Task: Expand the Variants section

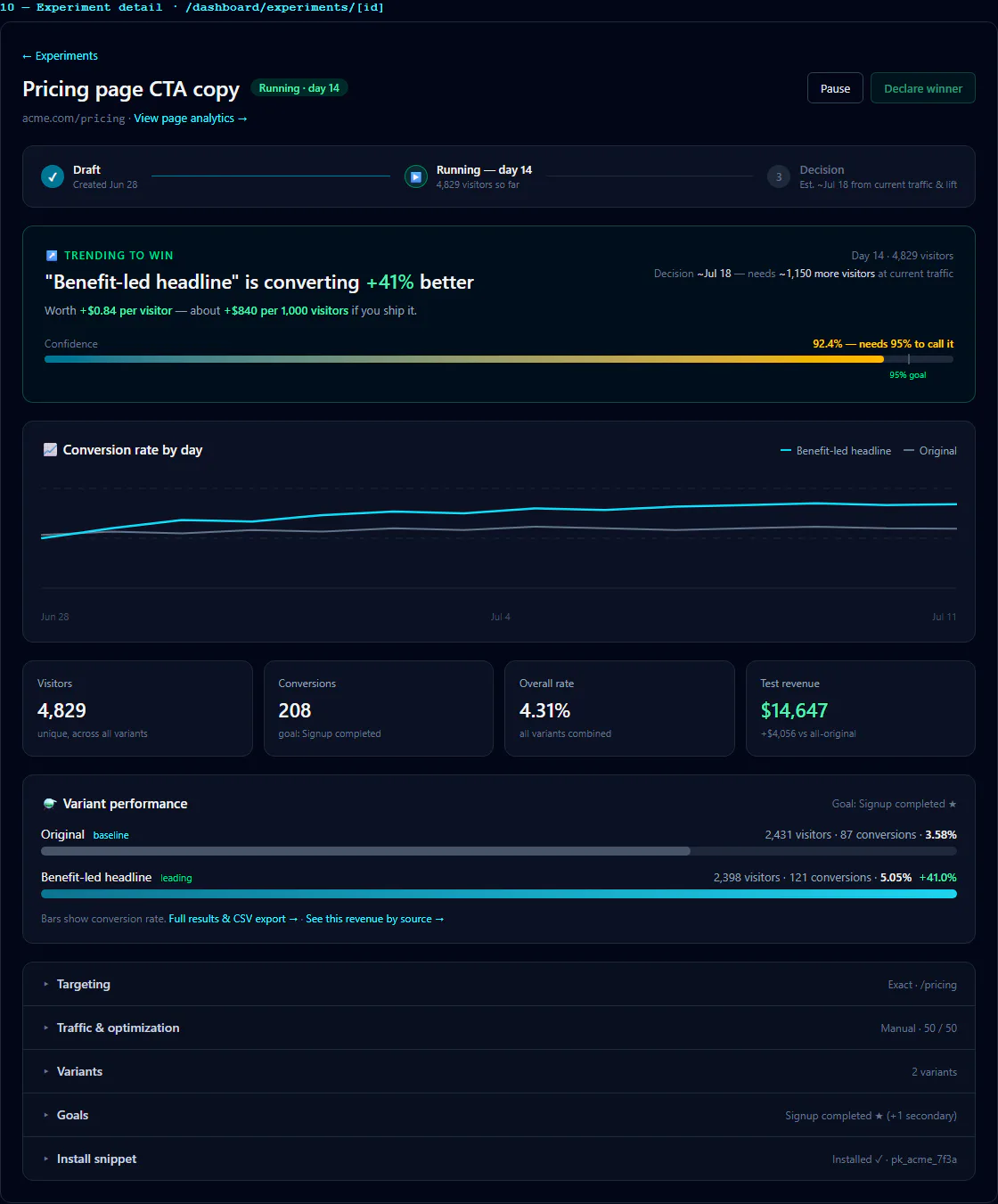Action: click(x=499, y=1071)
